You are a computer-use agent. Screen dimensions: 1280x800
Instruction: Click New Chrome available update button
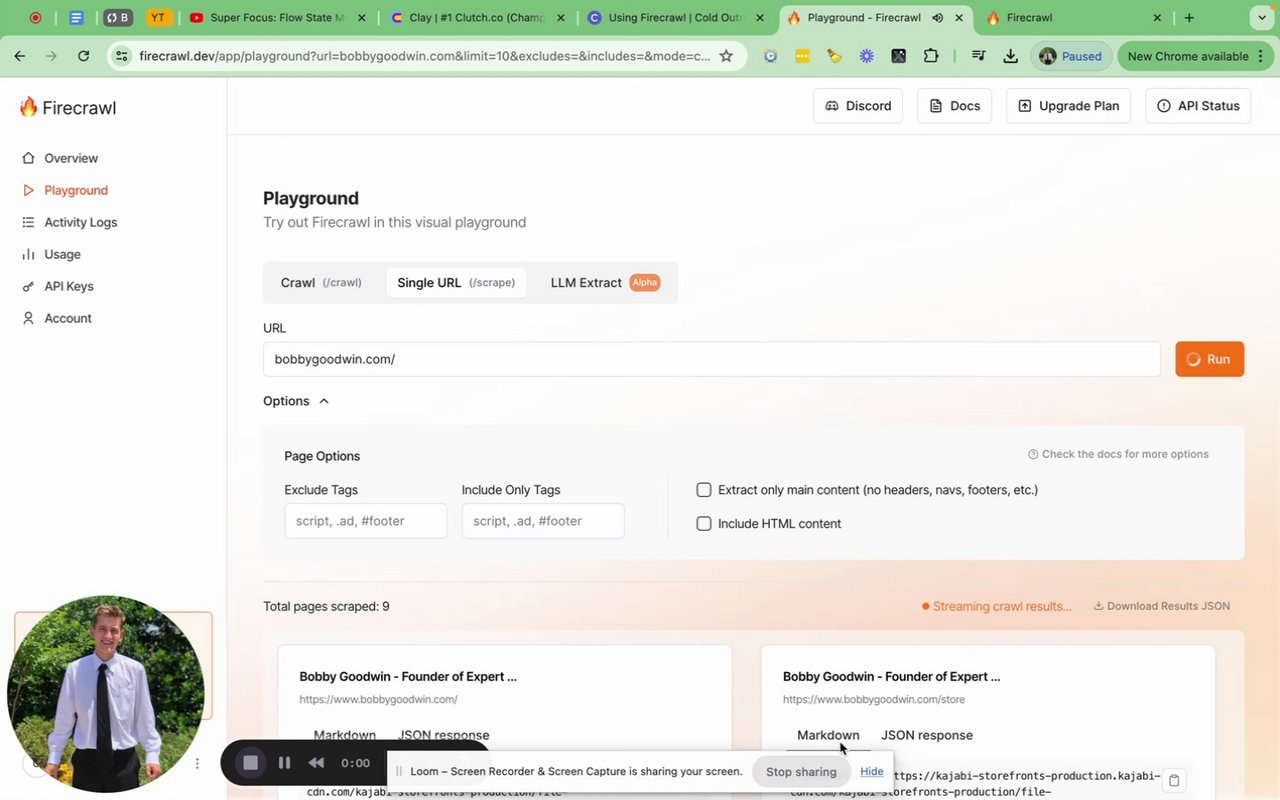click(x=1194, y=56)
